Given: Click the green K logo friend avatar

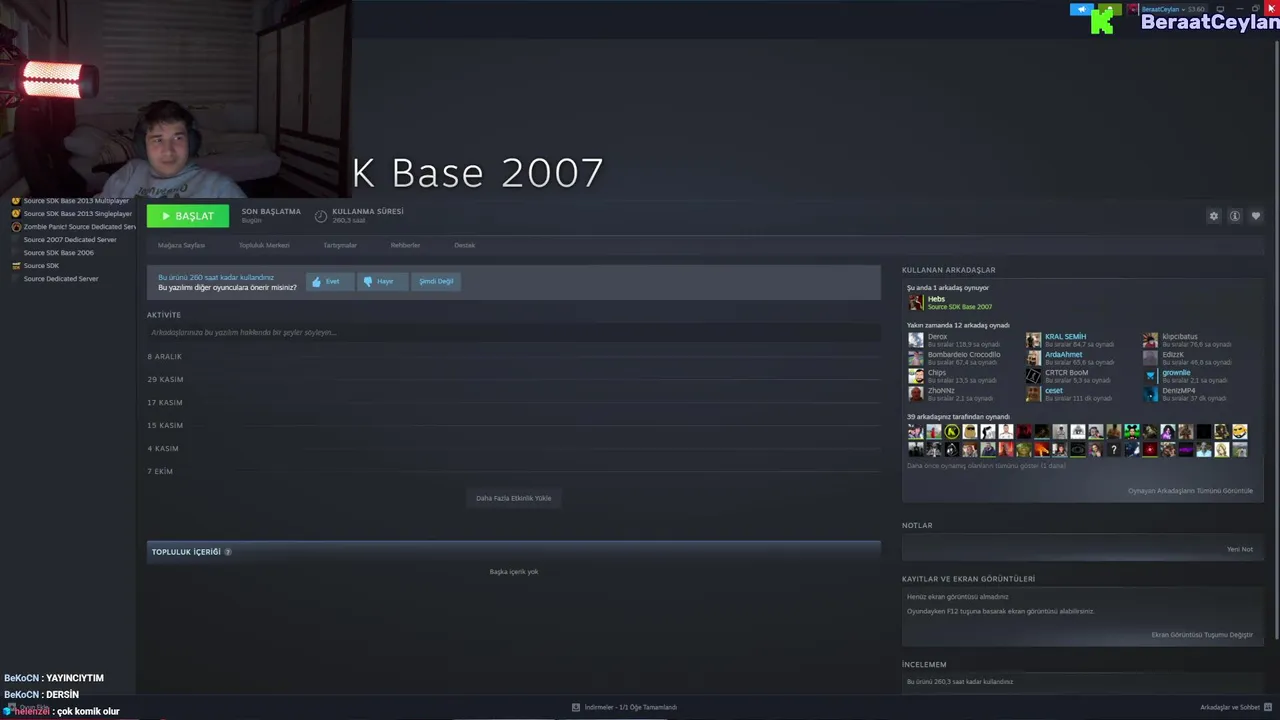Looking at the screenshot, I should point(951,432).
